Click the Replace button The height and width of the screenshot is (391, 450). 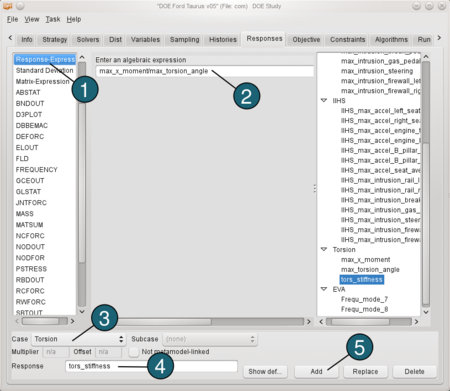point(365,371)
